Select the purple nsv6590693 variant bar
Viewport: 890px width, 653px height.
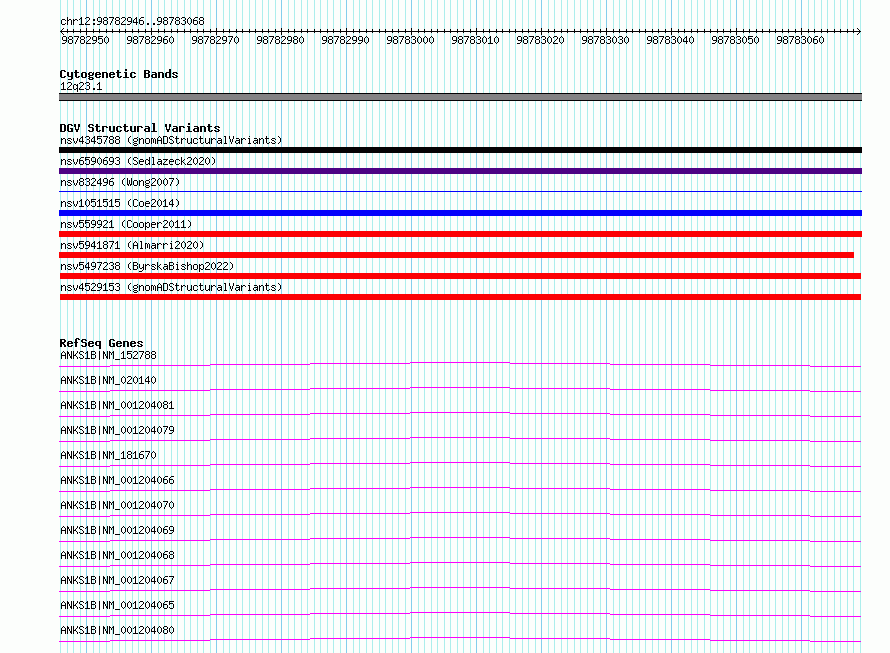(x=460, y=171)
